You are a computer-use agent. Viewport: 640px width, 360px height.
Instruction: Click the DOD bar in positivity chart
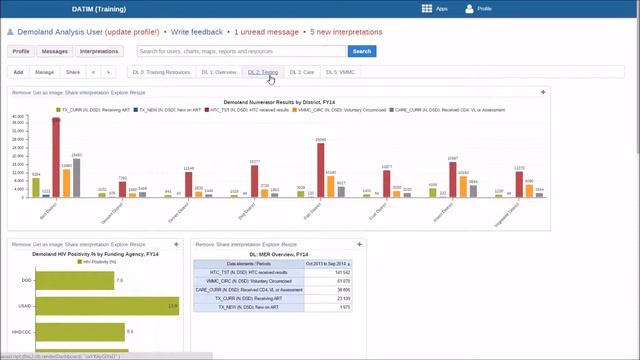pos(75,280)
